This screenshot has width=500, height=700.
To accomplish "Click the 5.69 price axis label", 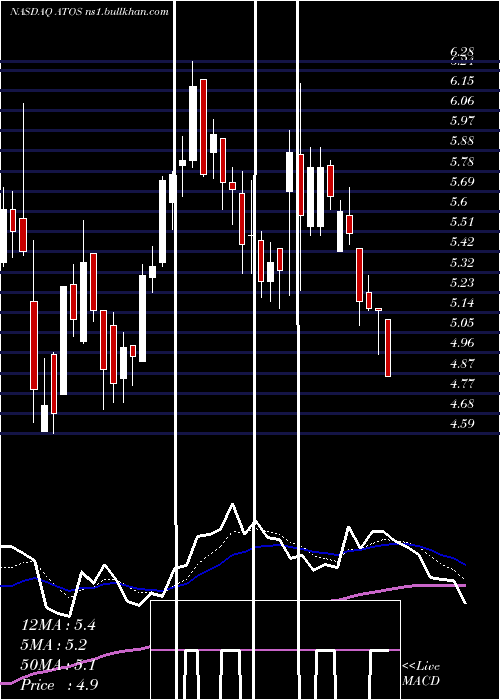I will pyautogui.click(x=462, y=182).
